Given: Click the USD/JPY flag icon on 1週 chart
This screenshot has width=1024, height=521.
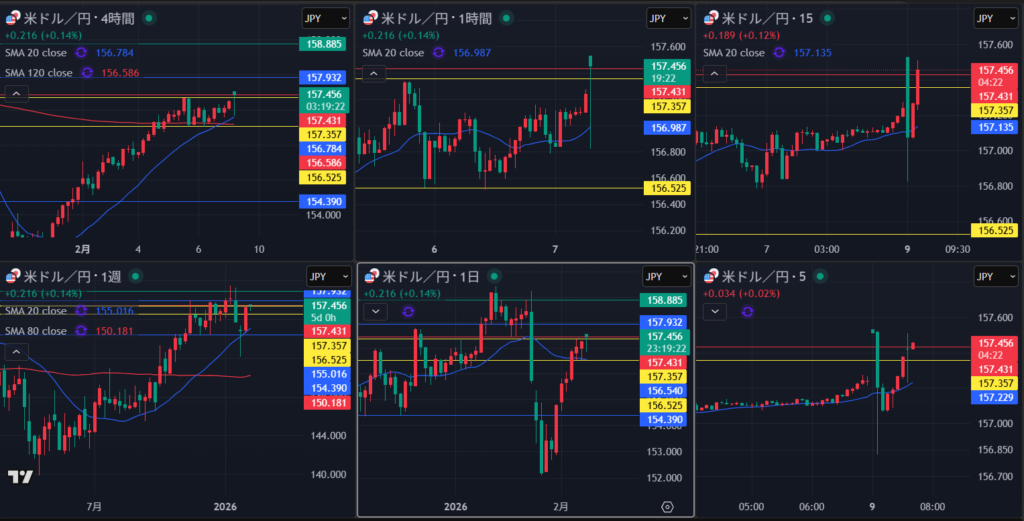Looking at the screenshot, I should tap(13, 277).
